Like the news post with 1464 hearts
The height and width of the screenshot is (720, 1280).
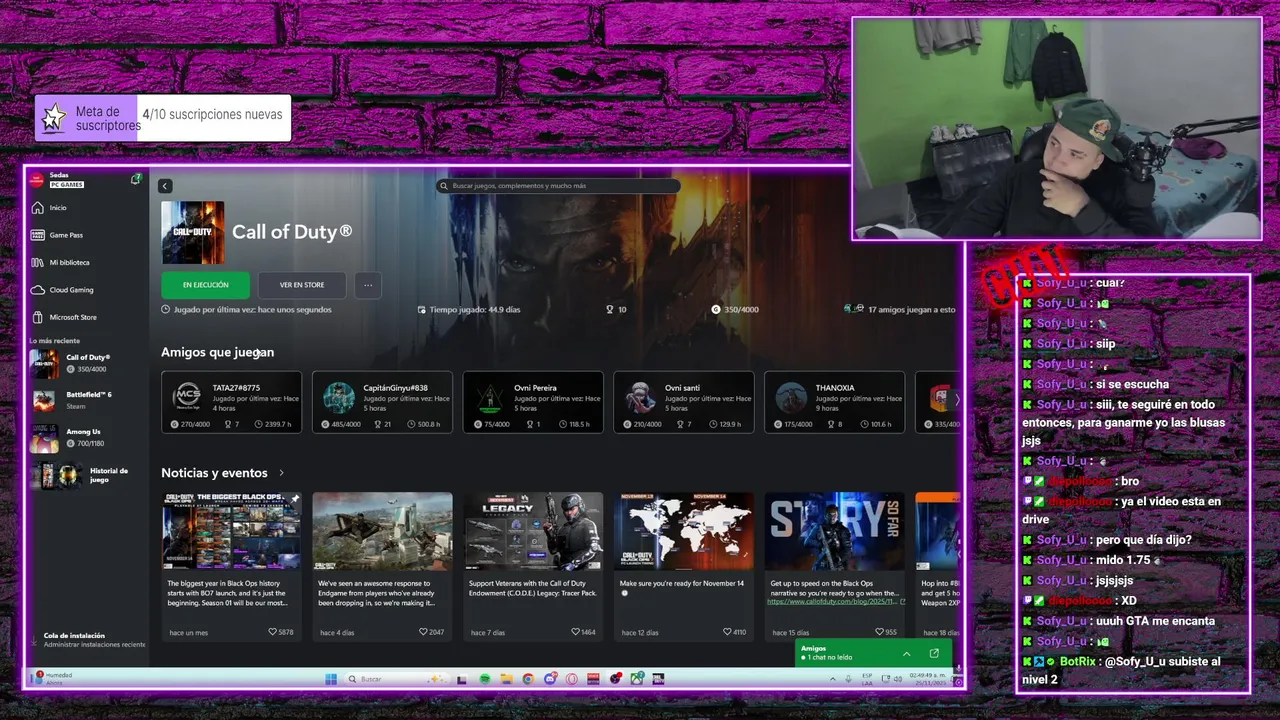[x=583, y=632]
